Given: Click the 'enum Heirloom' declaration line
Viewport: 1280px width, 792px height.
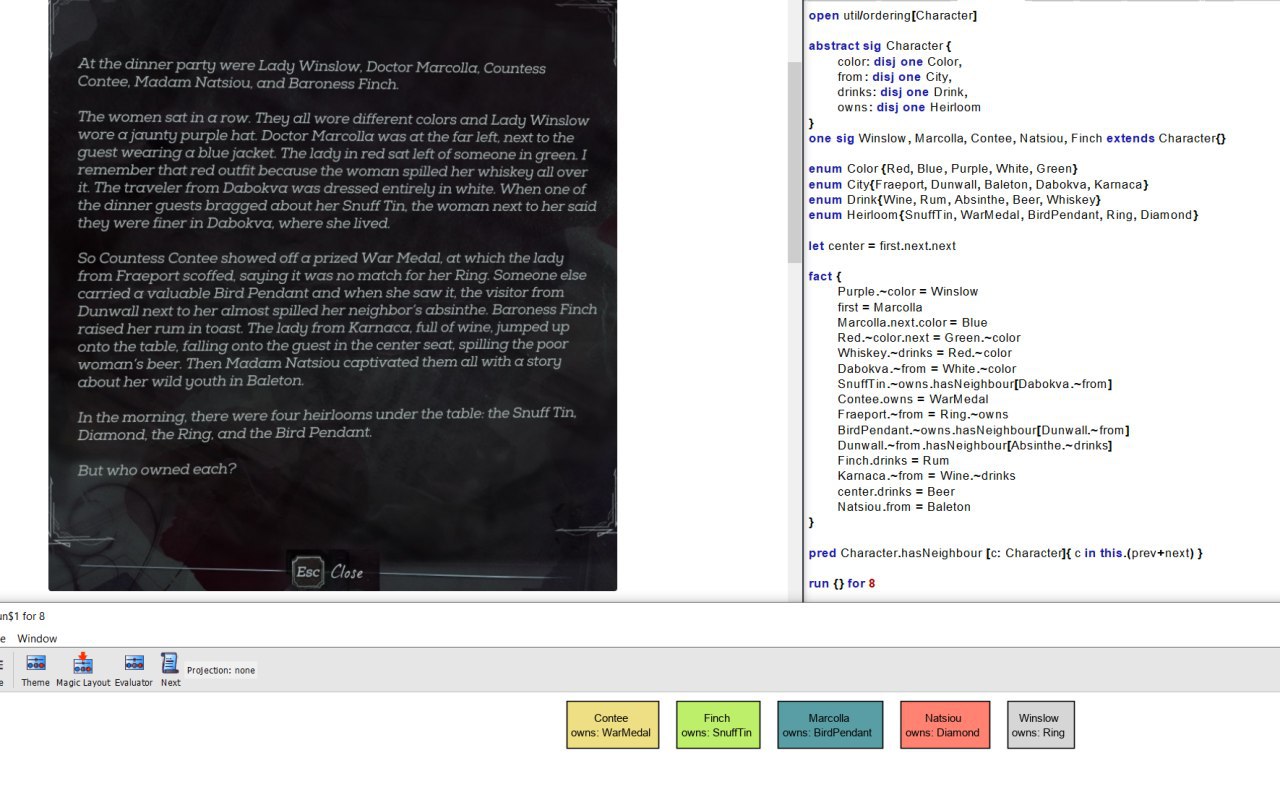Looking at the screenshot, I should click(x=1003, y=215).
